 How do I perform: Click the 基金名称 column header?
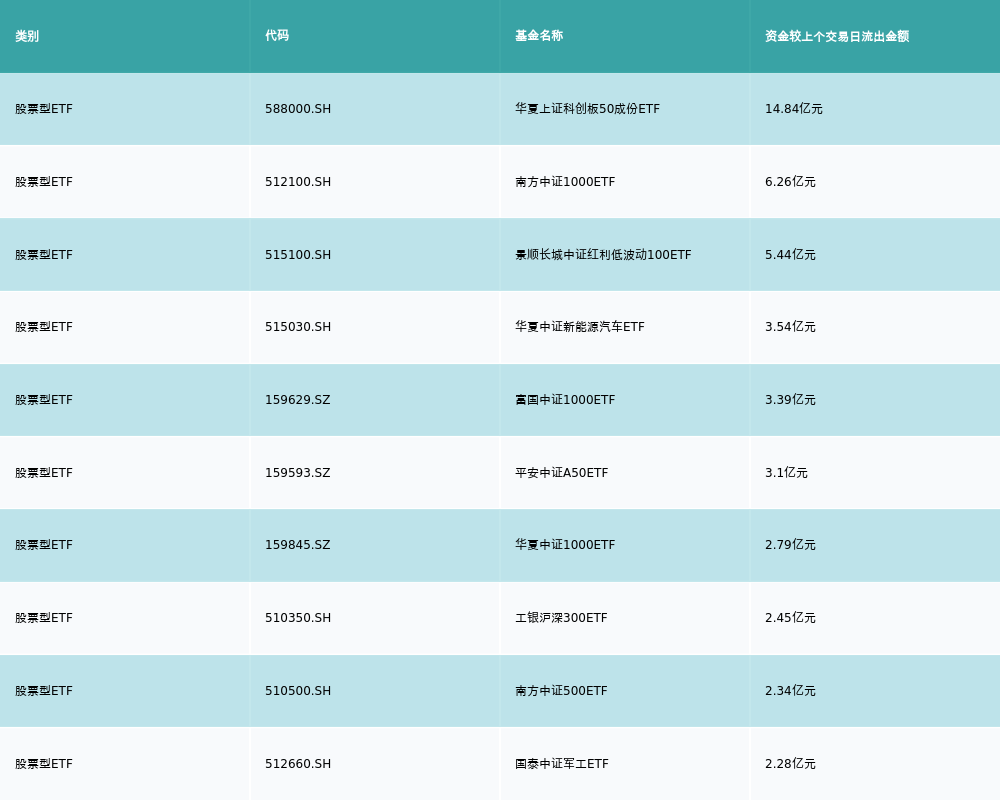click(x=539, y=36)
